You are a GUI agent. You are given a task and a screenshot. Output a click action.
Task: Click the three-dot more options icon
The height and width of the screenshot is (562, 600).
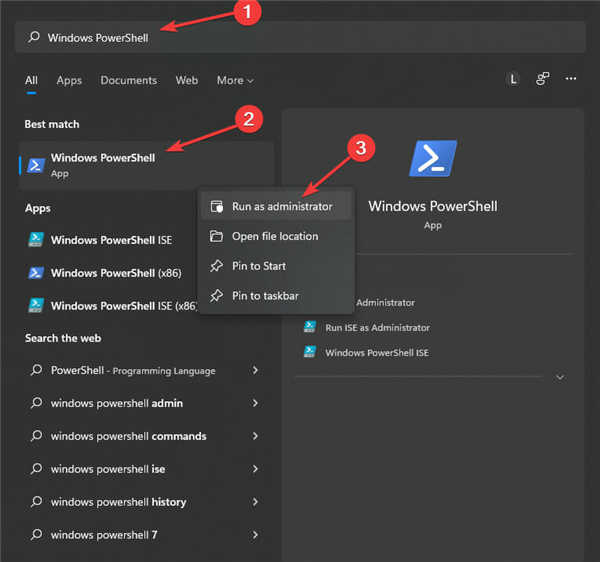pyautogui.click(x=571, y=80)
